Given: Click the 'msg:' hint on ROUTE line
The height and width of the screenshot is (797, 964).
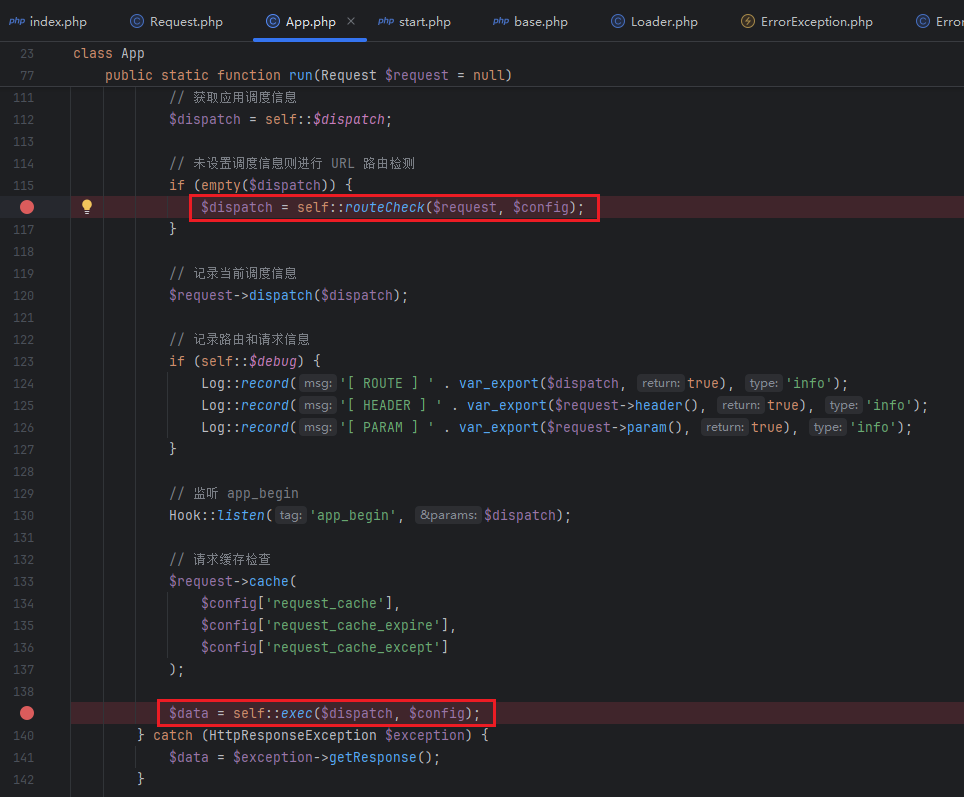Looking at the screenshot, I should 318,383.
